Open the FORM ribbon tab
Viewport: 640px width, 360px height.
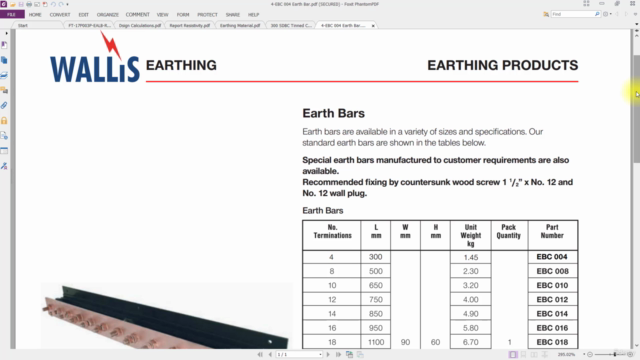[x=183, y=15]
